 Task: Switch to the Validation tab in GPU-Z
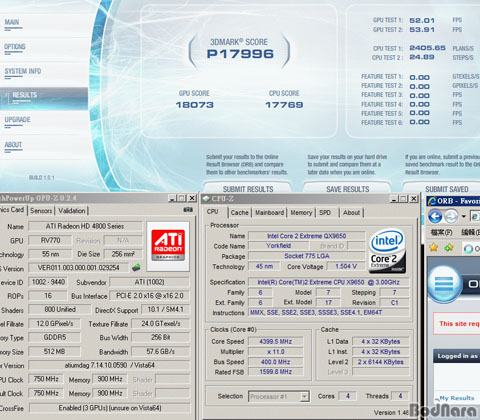pos(72,211)
